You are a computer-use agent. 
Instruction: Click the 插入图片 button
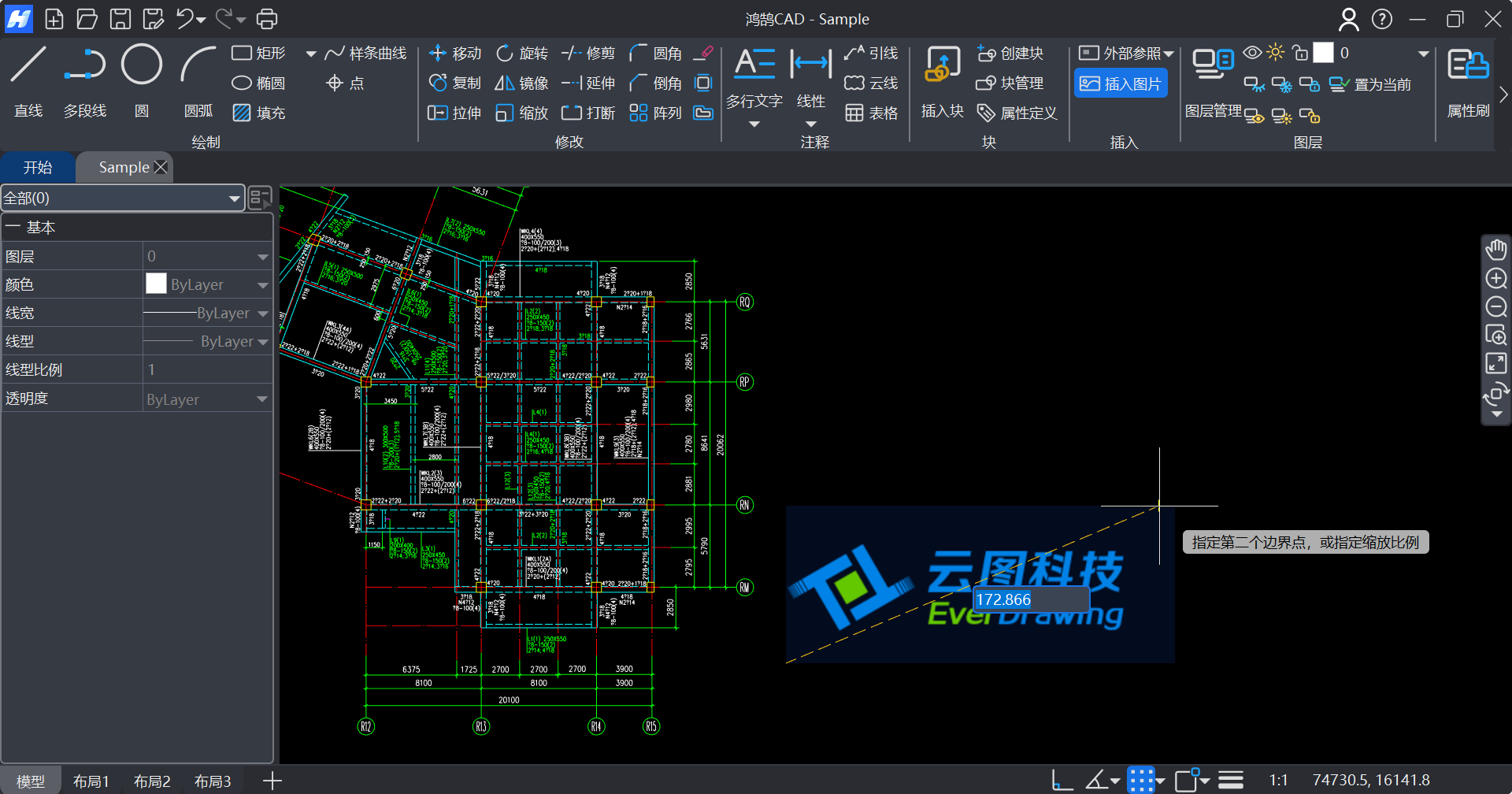click(x=1121, y=83)
